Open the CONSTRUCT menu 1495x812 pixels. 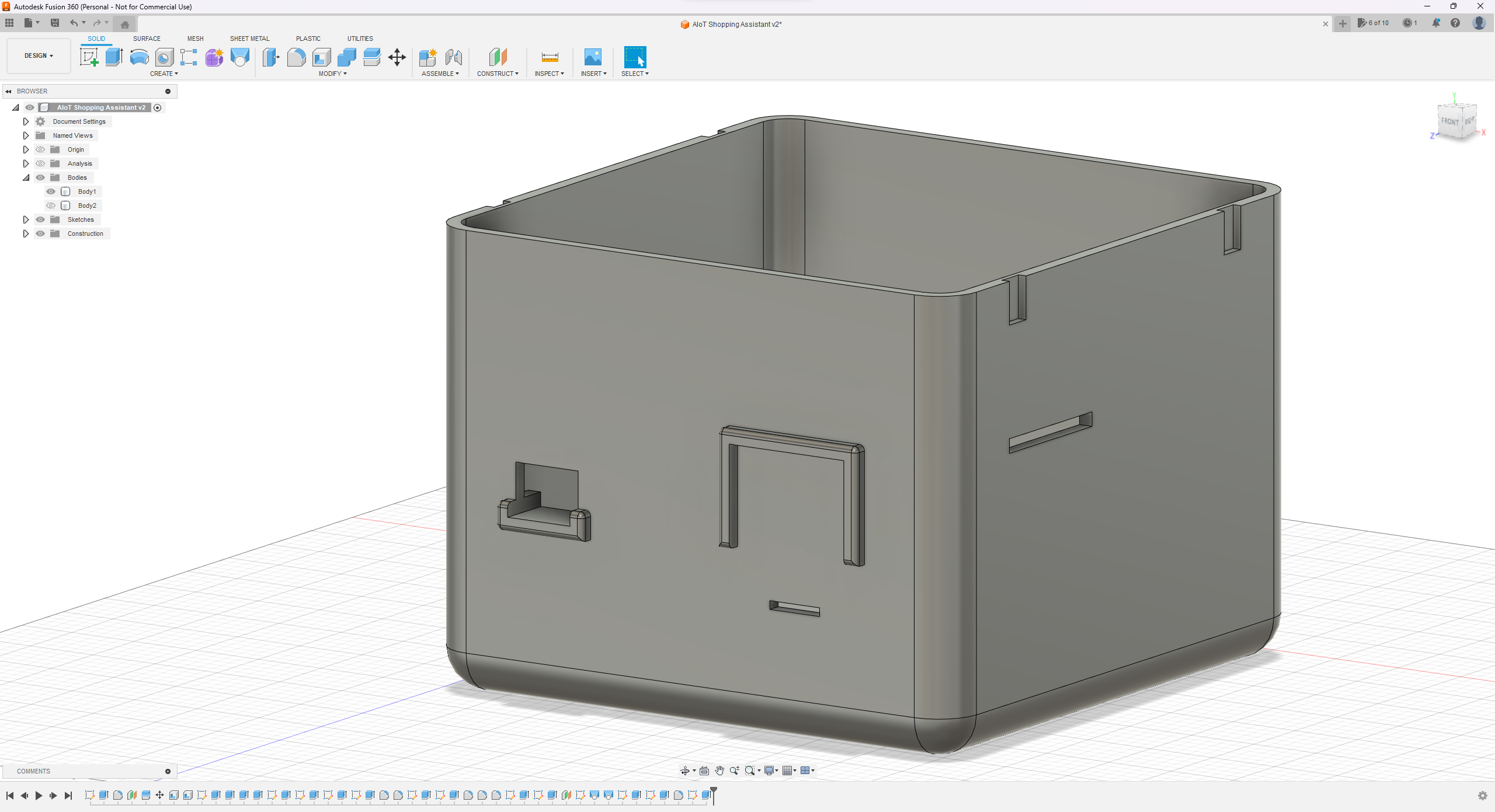click(x=498, y=74)
